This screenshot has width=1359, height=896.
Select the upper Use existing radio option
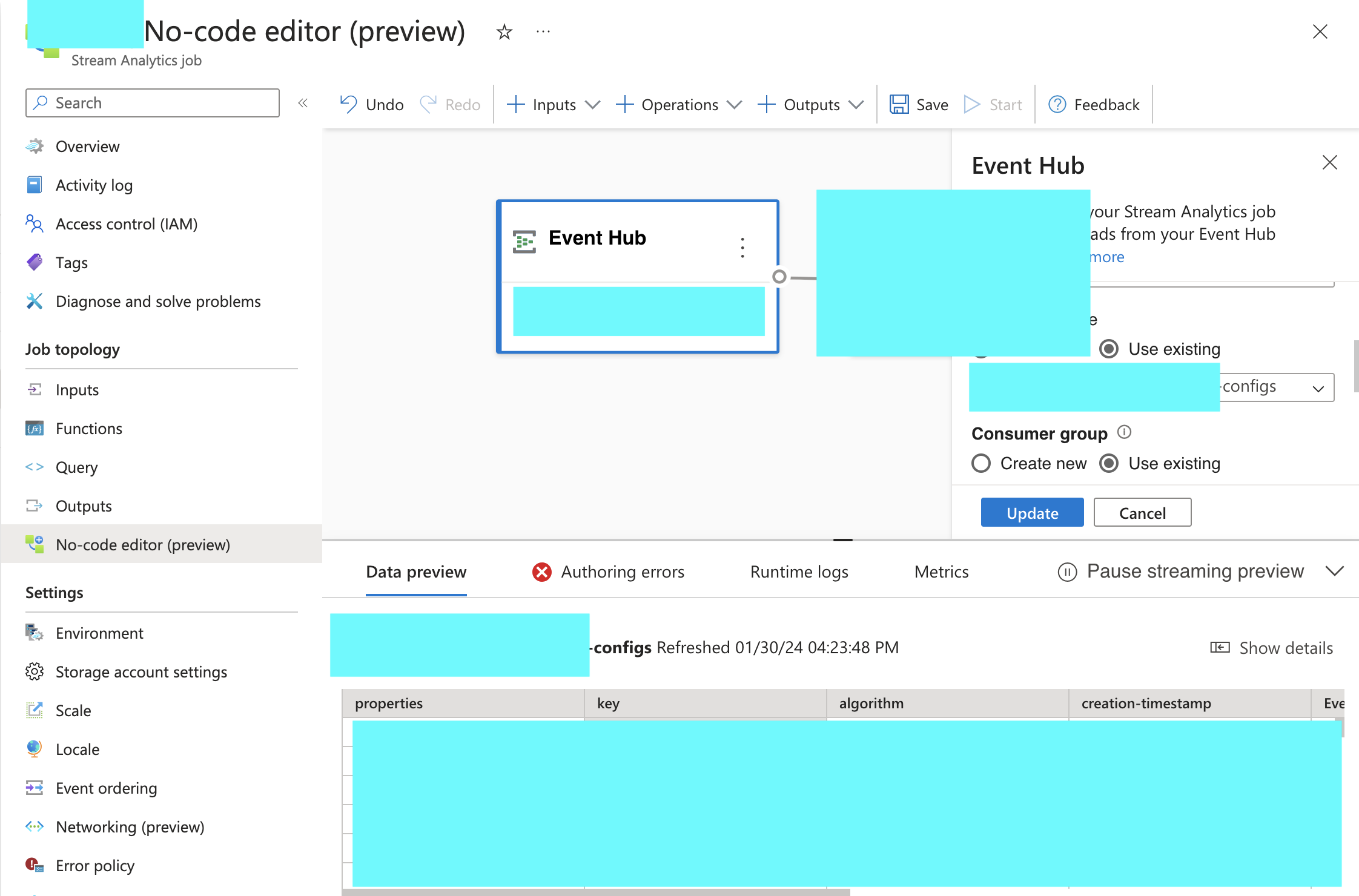[1109, 349]
